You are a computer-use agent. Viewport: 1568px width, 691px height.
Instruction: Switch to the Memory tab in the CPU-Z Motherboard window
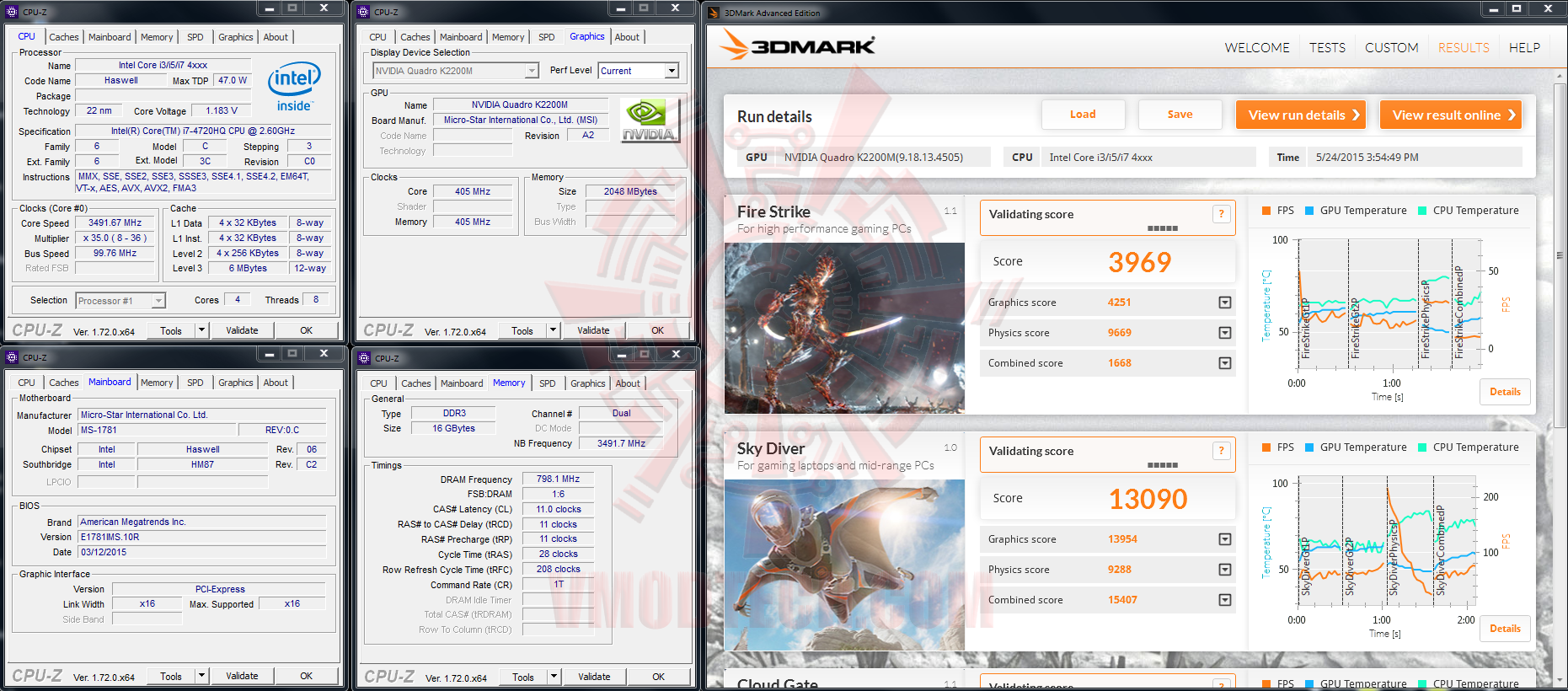(x=157, y=383)
